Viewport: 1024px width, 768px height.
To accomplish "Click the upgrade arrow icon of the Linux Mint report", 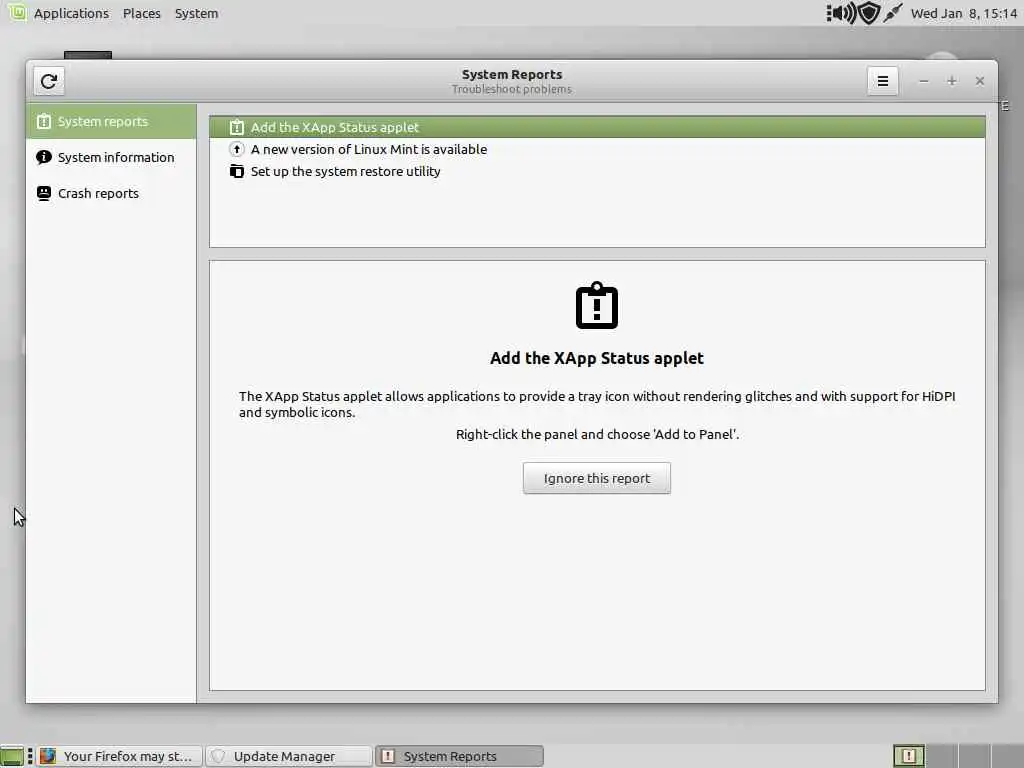I will pos(236,150).
